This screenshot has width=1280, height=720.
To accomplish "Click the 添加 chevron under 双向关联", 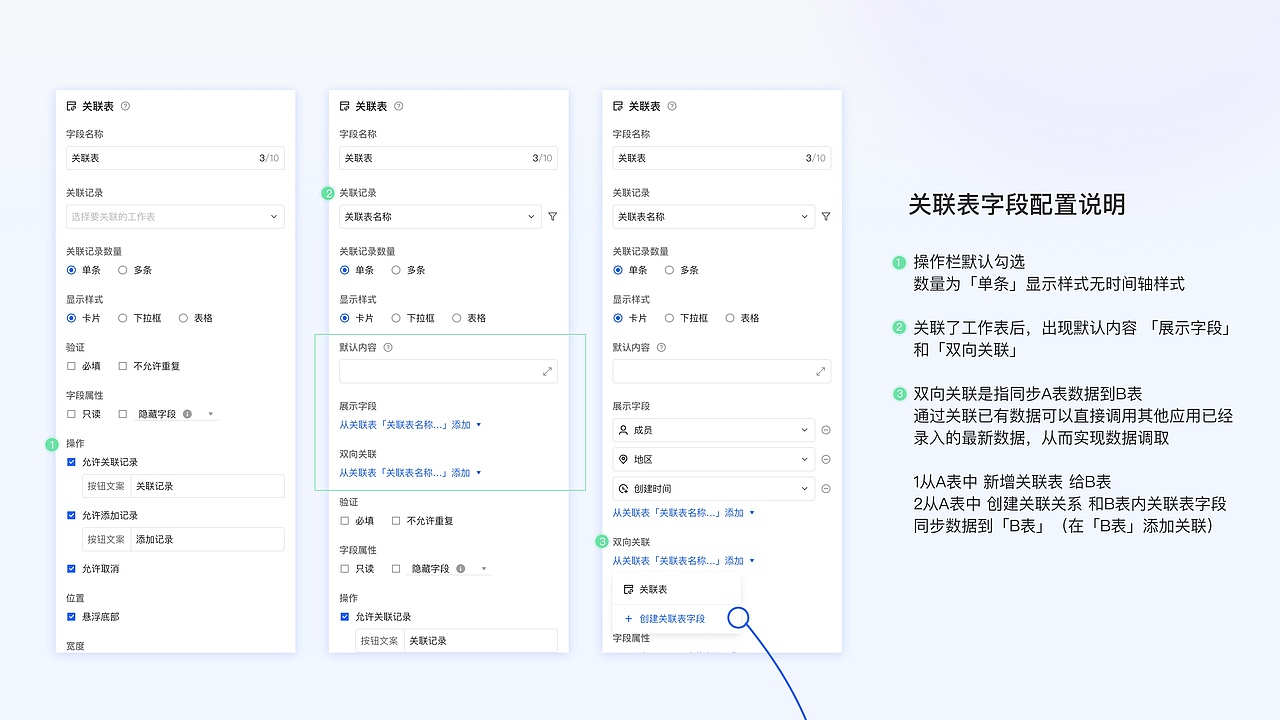I will [x=751, y=560].
